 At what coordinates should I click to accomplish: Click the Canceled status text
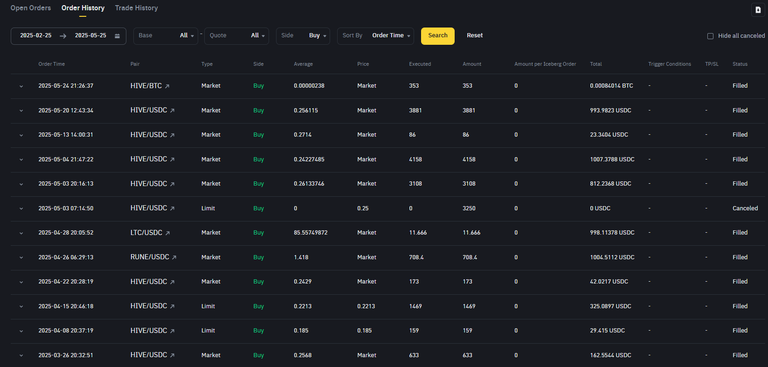click(x=745, y=208)
